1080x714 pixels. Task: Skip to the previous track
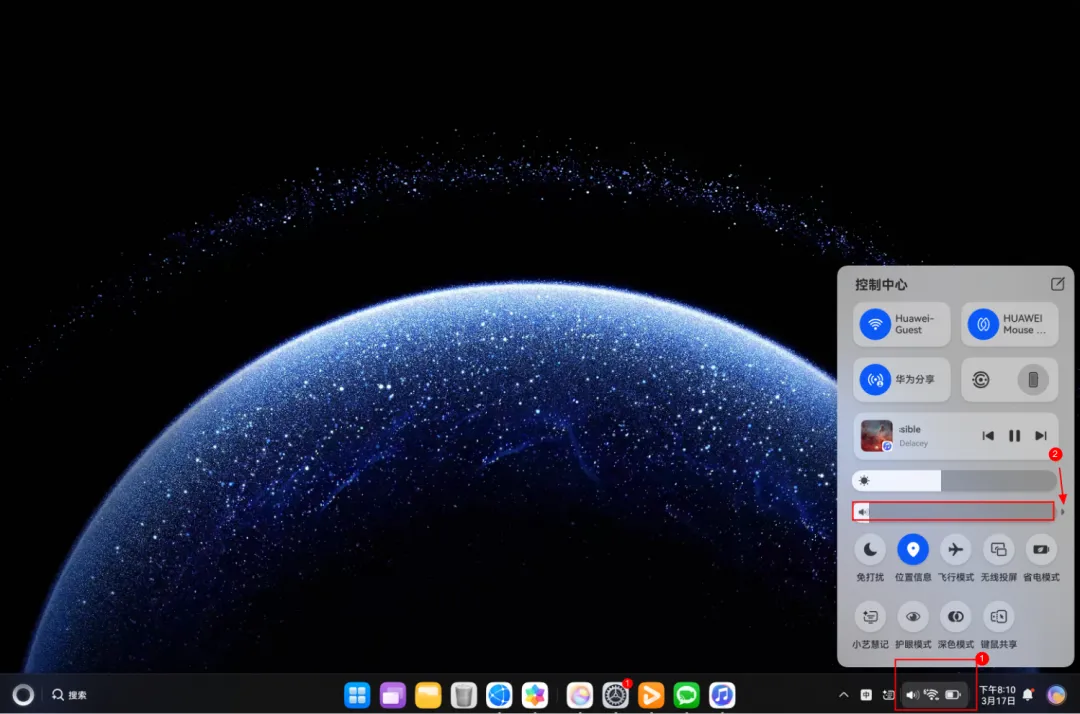click(988, 436)
